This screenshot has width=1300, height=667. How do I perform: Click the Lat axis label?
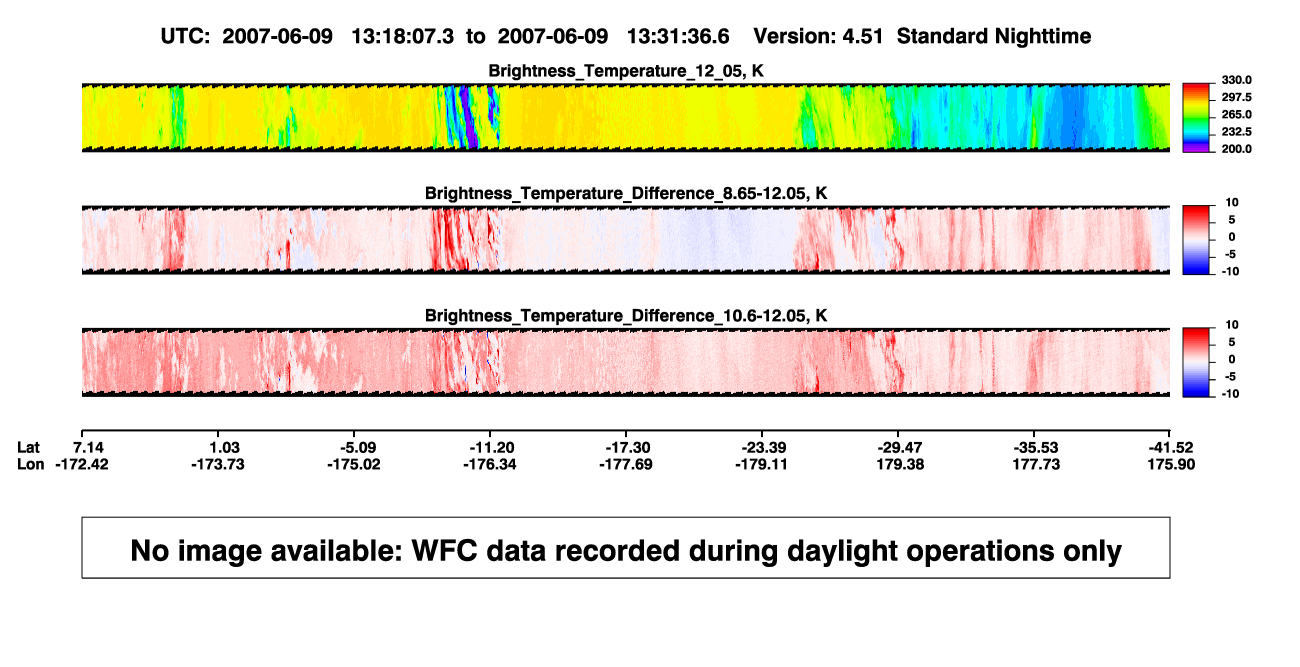click(29, 447)
